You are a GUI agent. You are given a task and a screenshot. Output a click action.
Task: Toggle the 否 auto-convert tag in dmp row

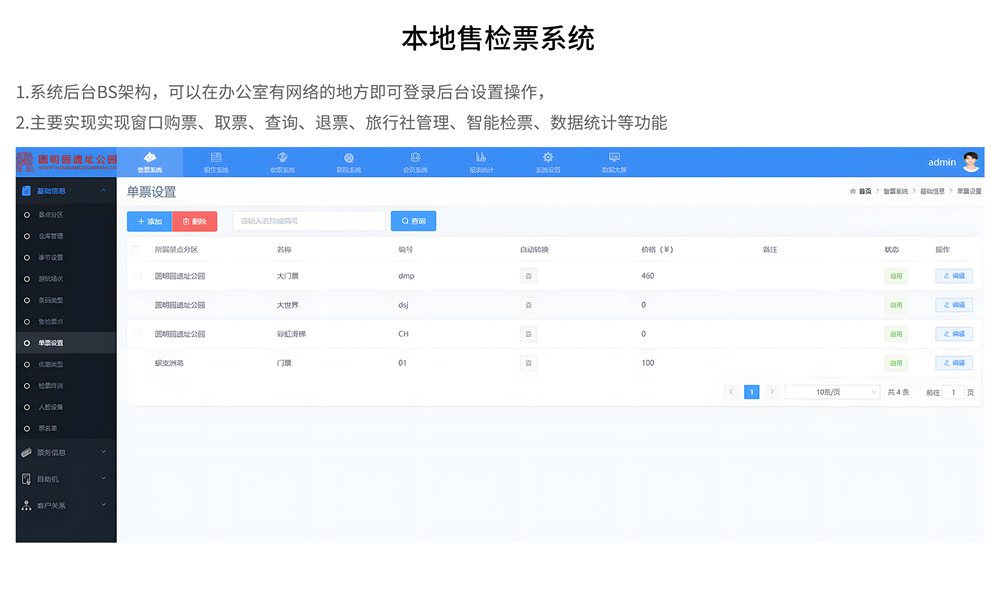coord(528,276)
